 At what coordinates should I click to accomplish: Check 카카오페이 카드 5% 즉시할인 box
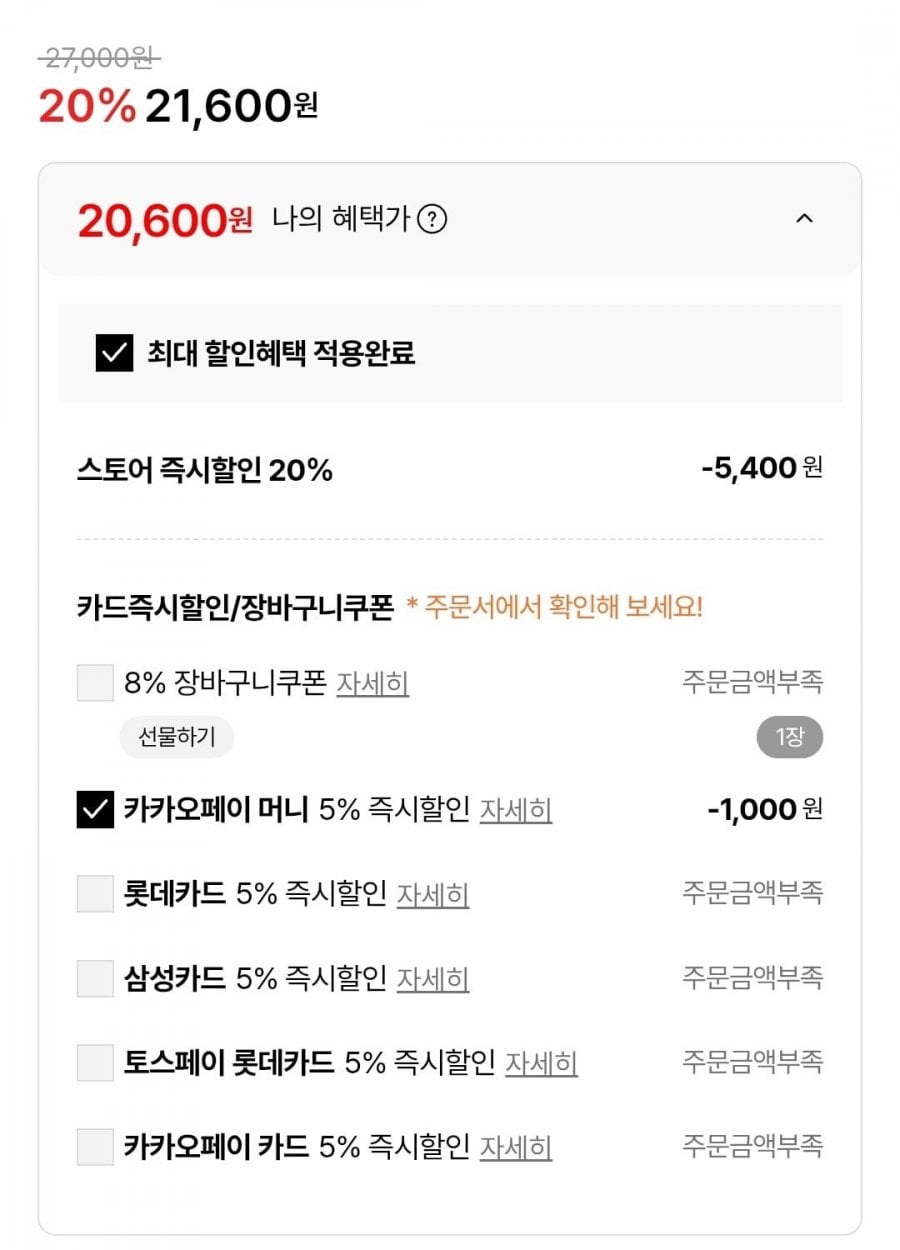pyautogui.click(x=95, y=1146)
